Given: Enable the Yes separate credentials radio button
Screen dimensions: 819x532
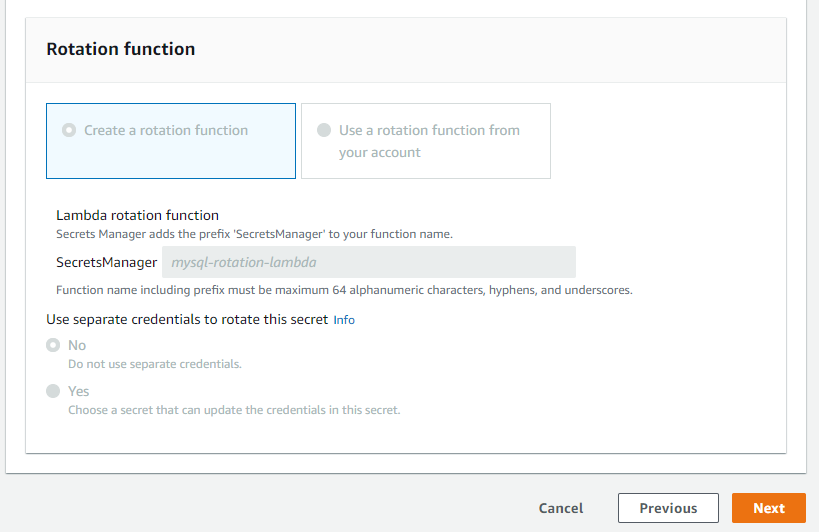Looking at the screenshot, I should pyautogui.click(x=53, y=391).
